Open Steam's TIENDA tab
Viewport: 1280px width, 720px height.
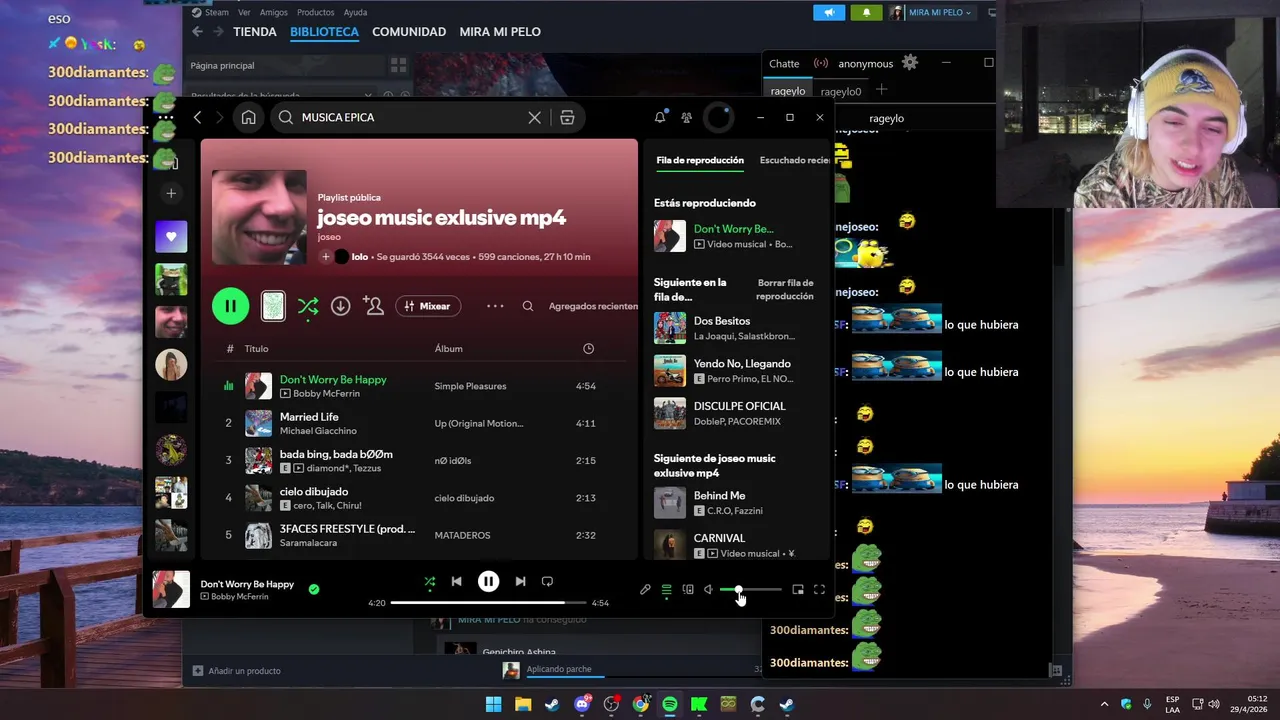tap(255, 32)
